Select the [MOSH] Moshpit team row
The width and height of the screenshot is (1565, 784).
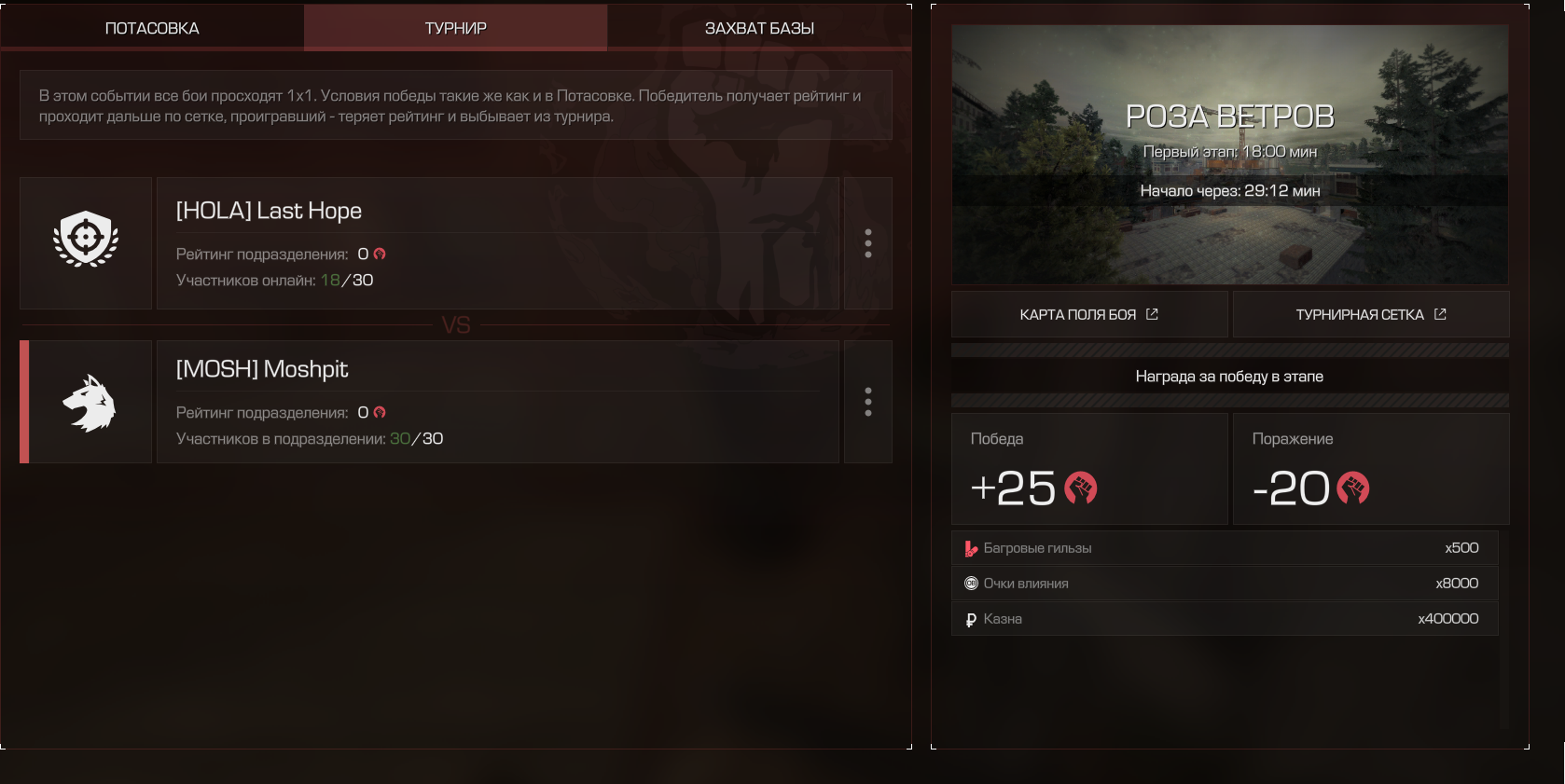point(498,402)
